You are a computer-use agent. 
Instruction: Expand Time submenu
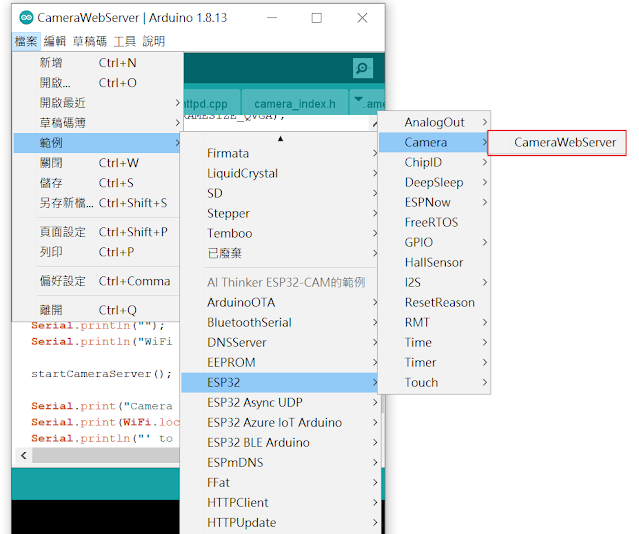pyautogui.click(x=434, y=342)
